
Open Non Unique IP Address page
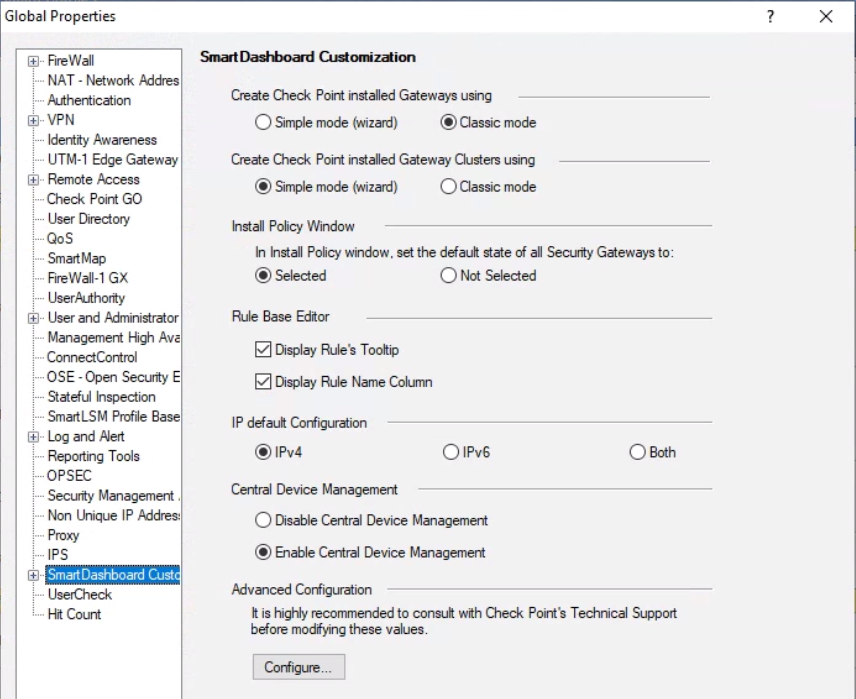click(114, 515)
